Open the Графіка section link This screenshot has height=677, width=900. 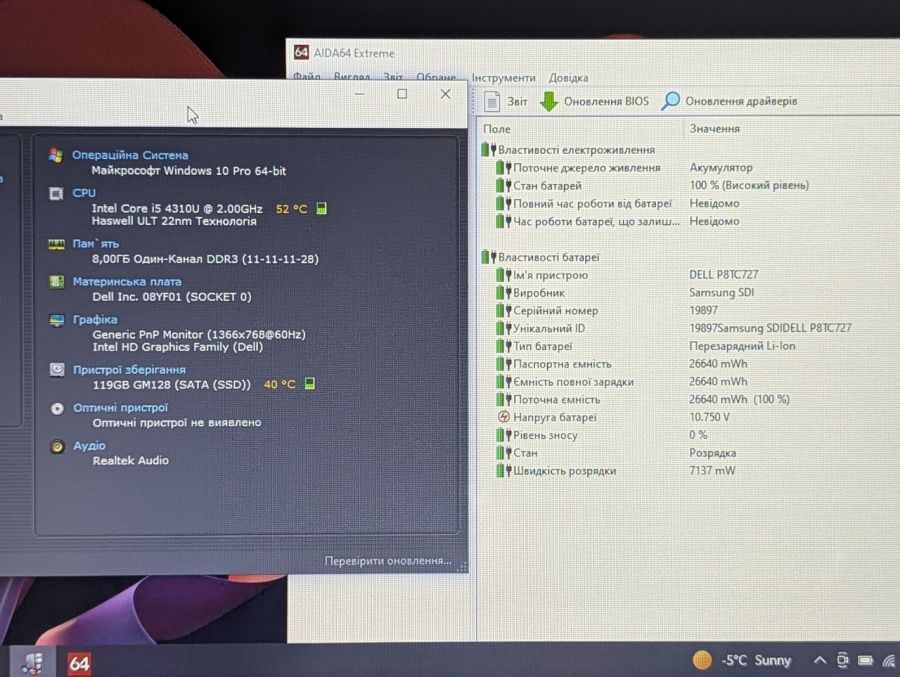coord(95,319)
